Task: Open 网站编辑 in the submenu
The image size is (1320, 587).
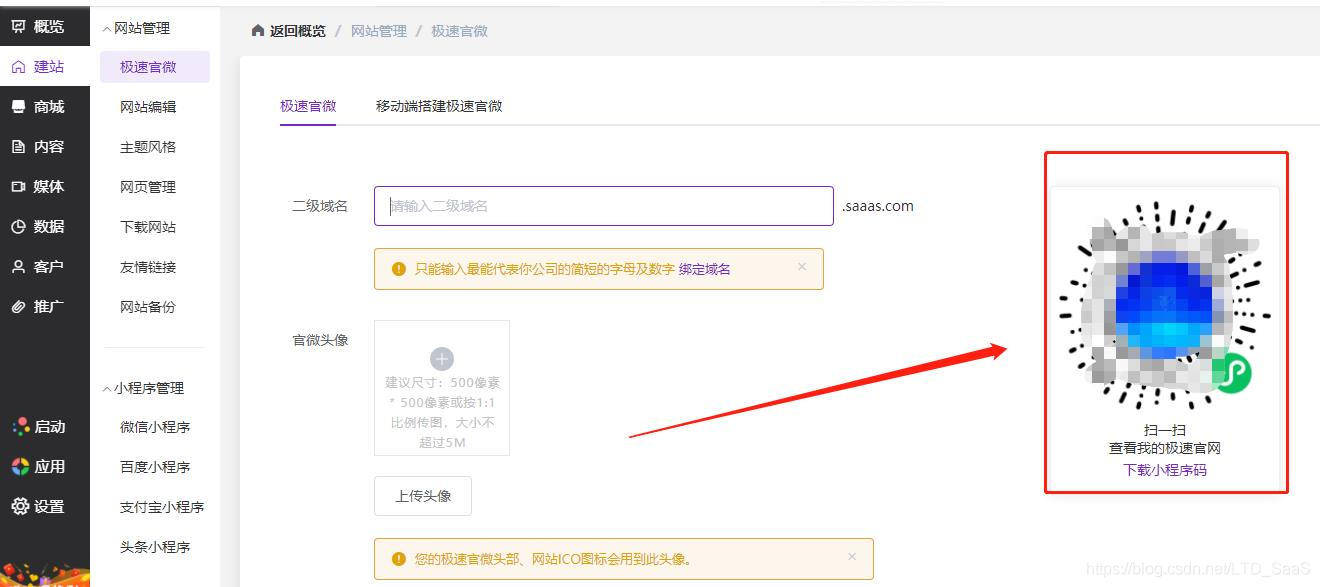Action: (148, 107)
